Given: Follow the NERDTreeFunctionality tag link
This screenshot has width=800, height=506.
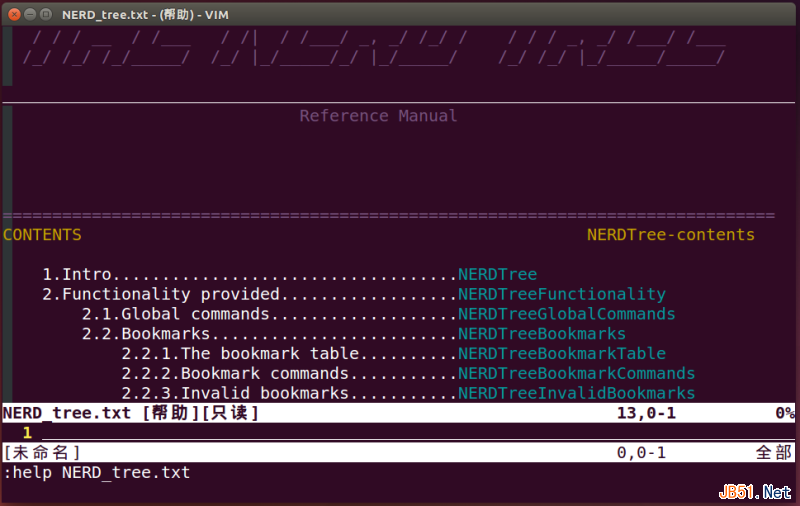Looking at the screenshot, I should 562,294.
